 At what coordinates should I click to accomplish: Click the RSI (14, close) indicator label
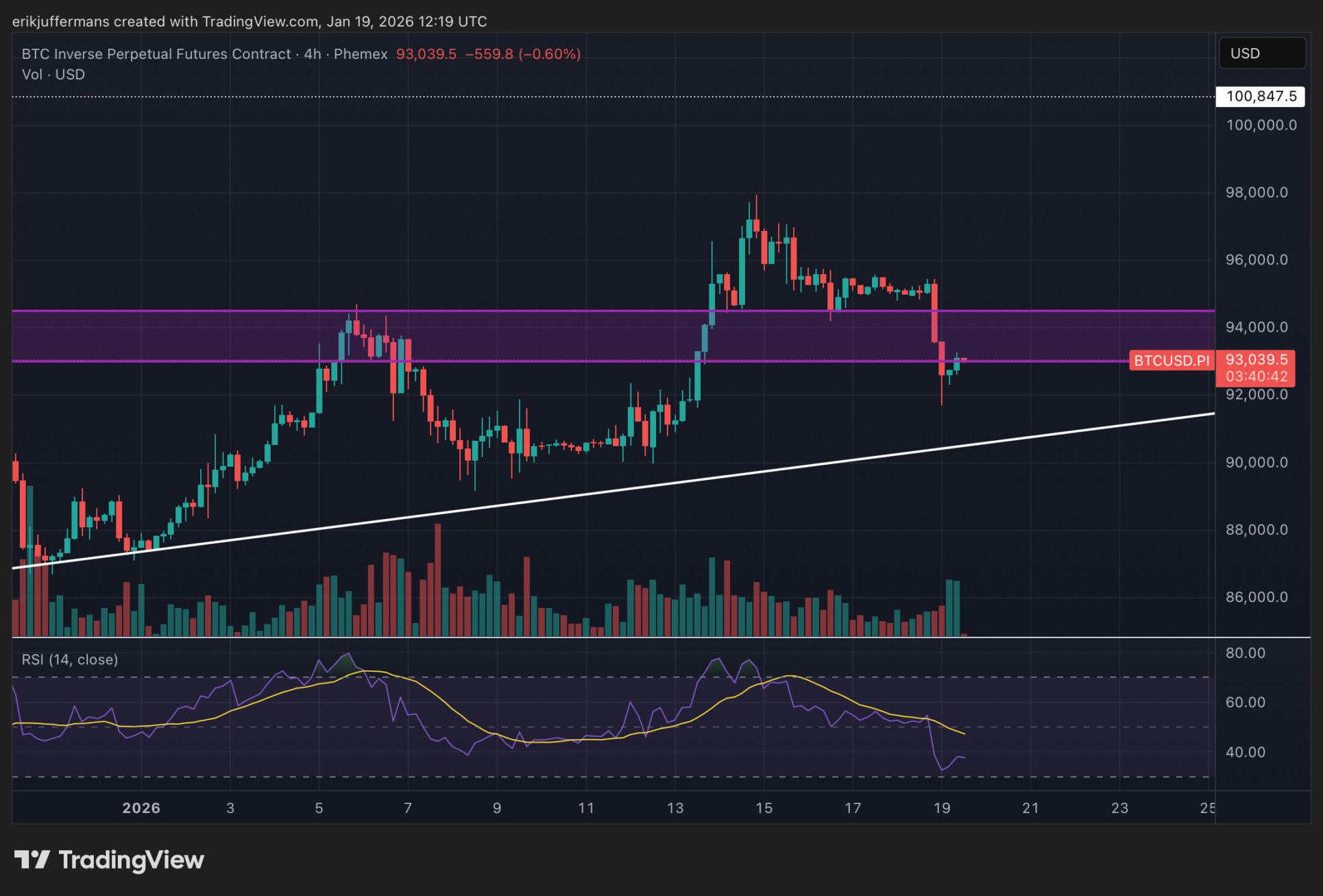click(70, 659)
